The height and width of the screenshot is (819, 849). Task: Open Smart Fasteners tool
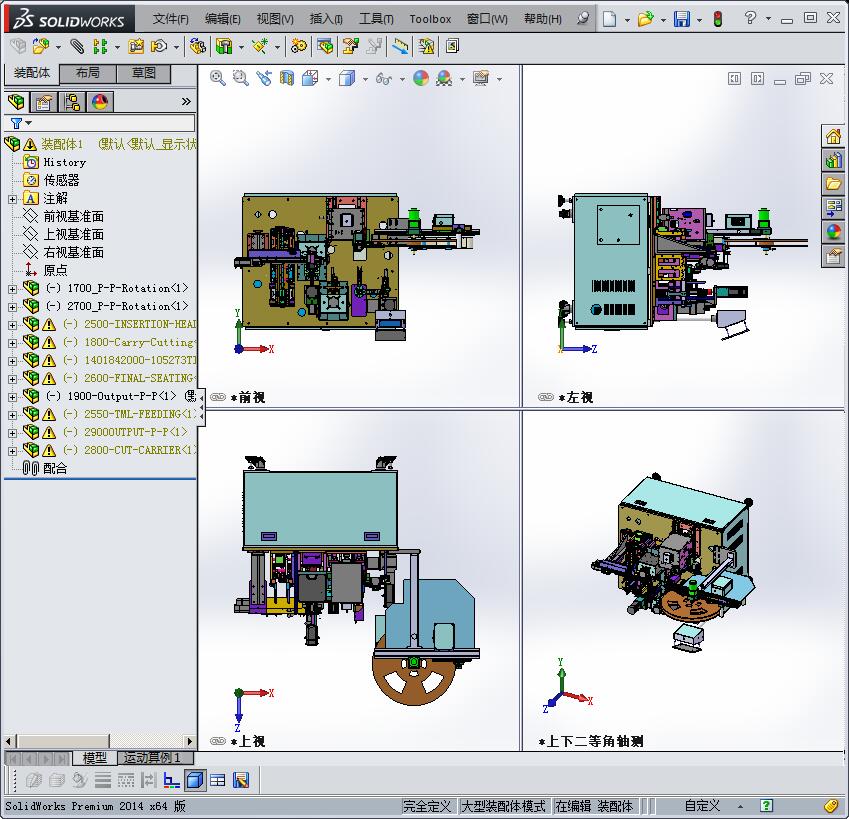pos(136,46)
